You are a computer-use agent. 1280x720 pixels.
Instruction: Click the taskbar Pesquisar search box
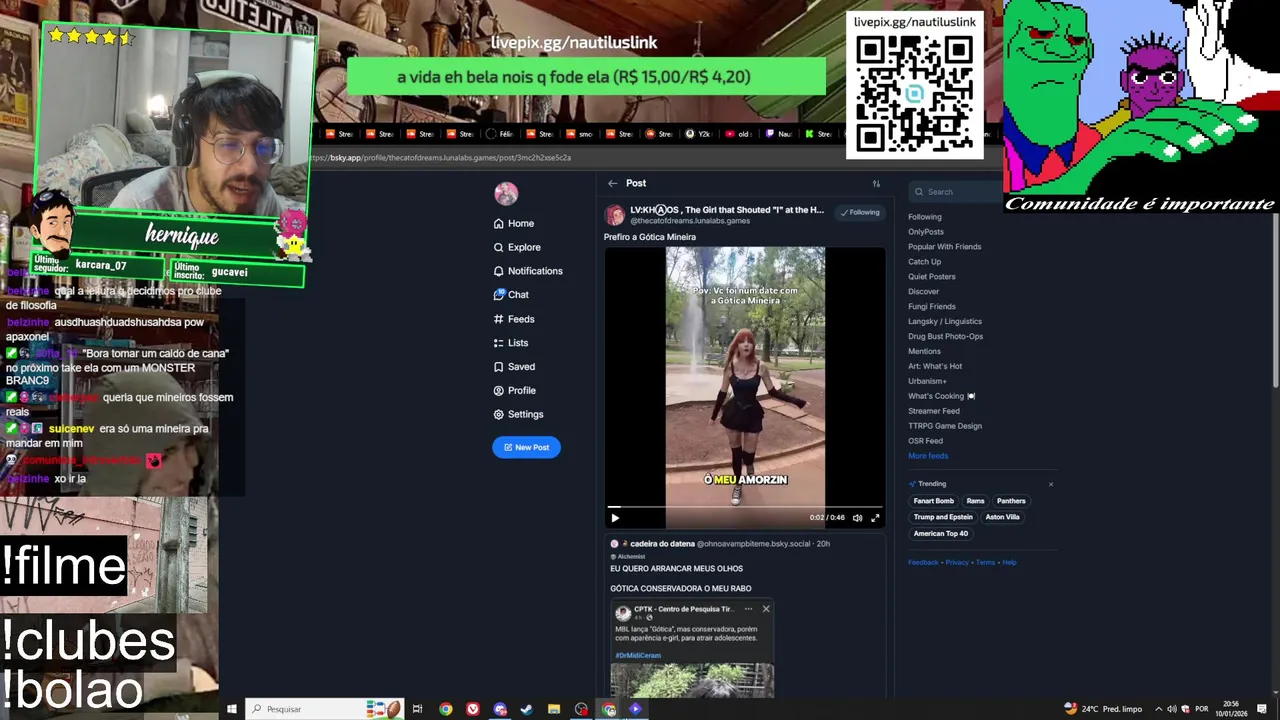[x=325, y=709]
